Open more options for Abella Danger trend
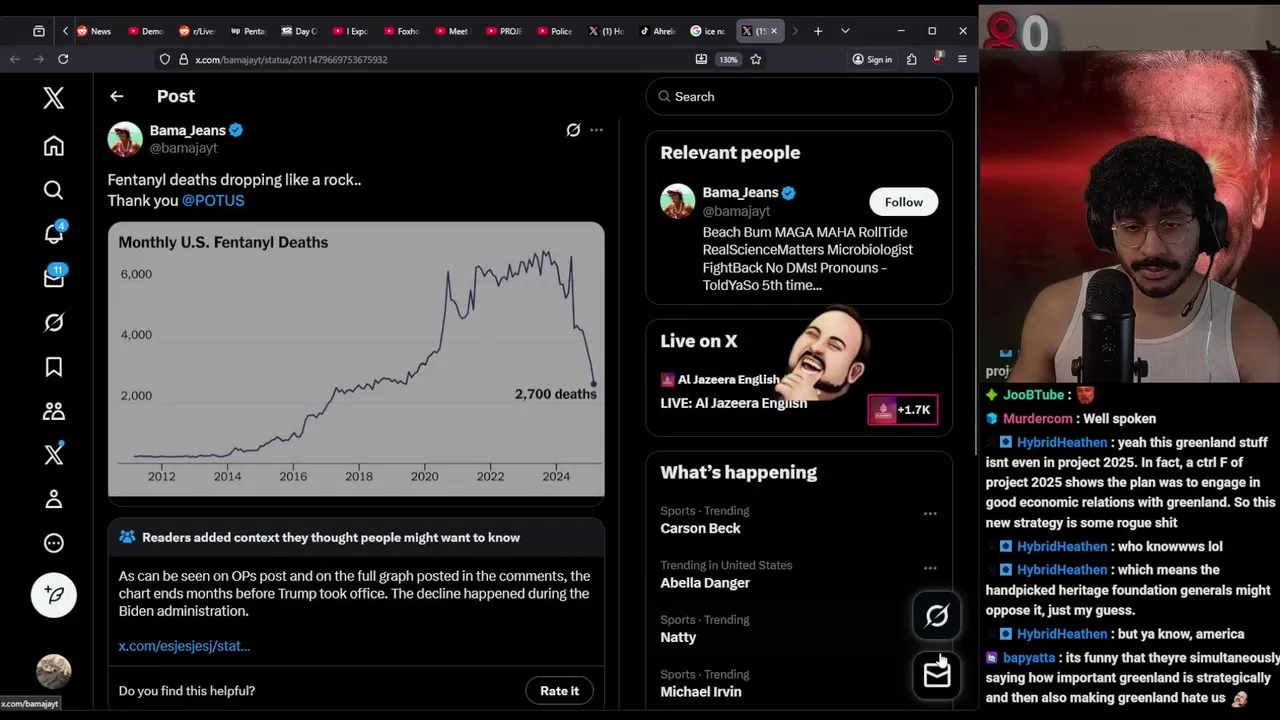Image resolution: width=1280 pixels, height=720 pixels. (x=930, y=568)
